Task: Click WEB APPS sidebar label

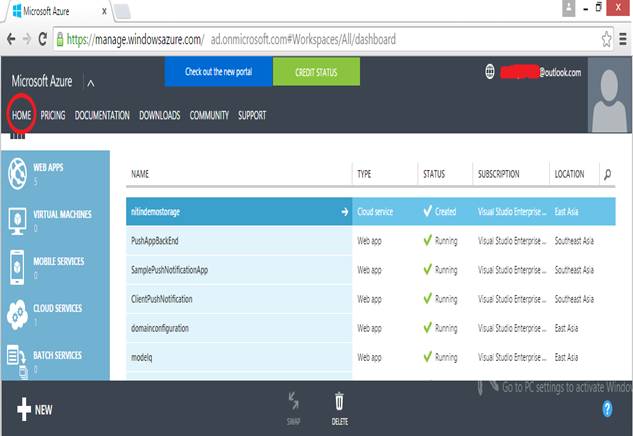Action: pos(48,167)
